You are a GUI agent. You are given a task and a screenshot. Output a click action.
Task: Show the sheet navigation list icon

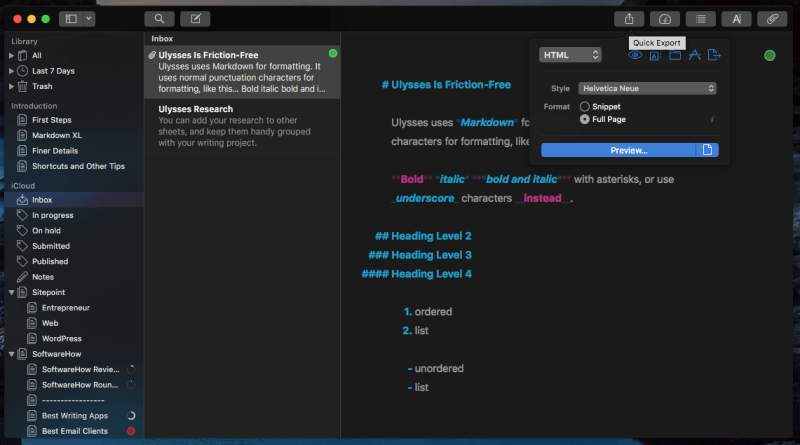click(x=701, y=19)
